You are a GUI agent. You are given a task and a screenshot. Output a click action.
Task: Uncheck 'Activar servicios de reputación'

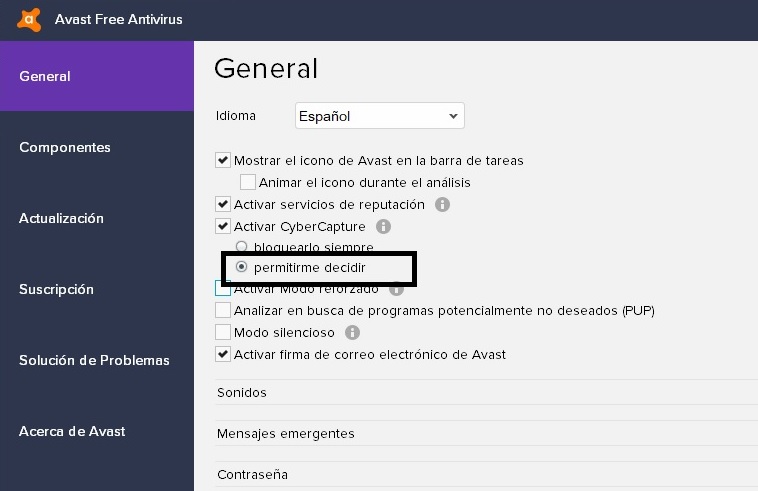223,205
